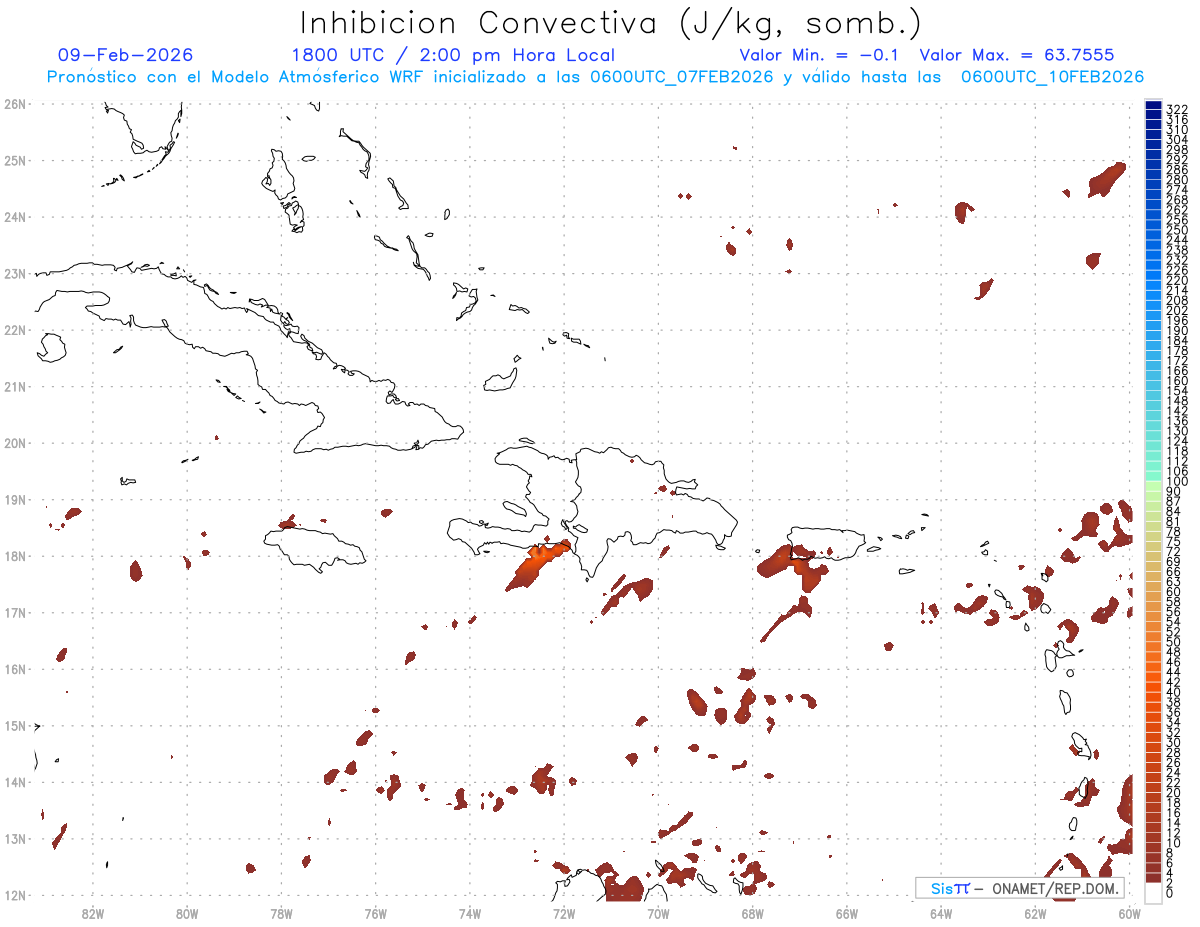Viewport: 1200px width, 927px height.
Task: Click the 22N latitude label
Action: point(14,330)
